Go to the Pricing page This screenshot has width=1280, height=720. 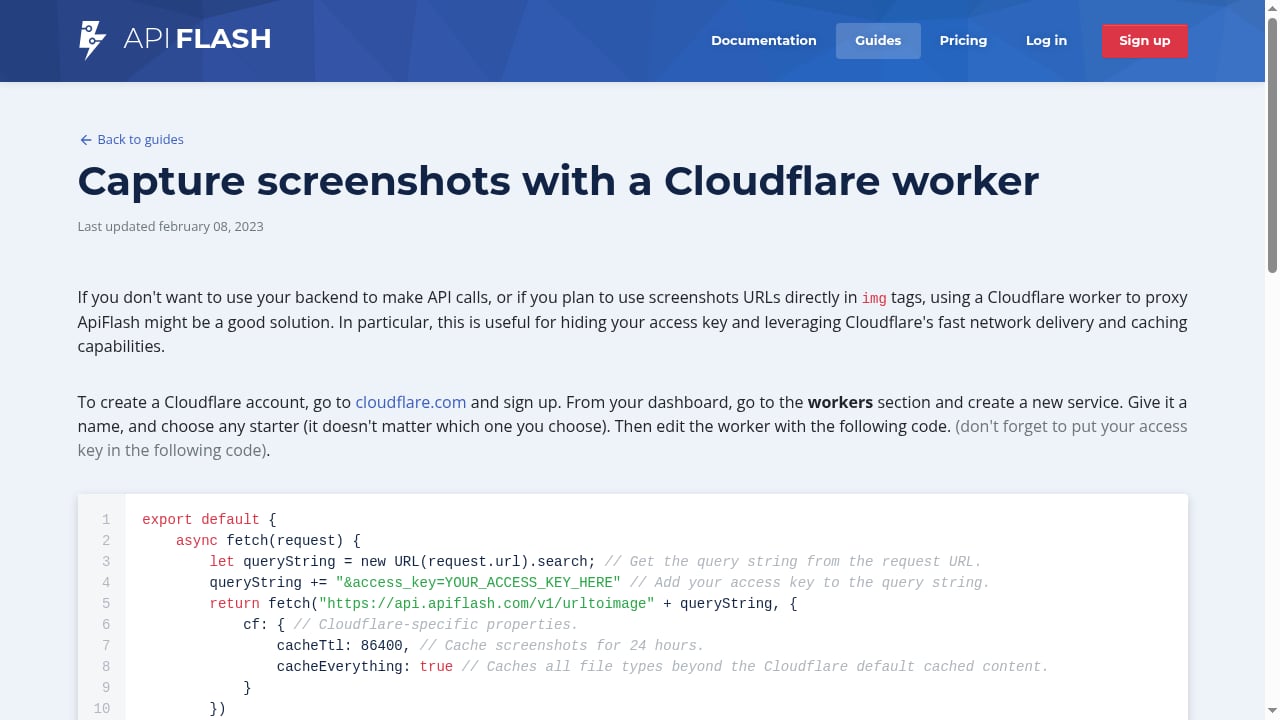(x=963, y=41)
